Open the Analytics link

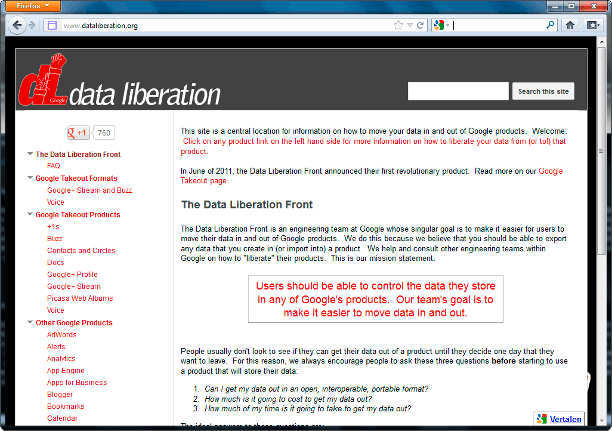[61, 358]
